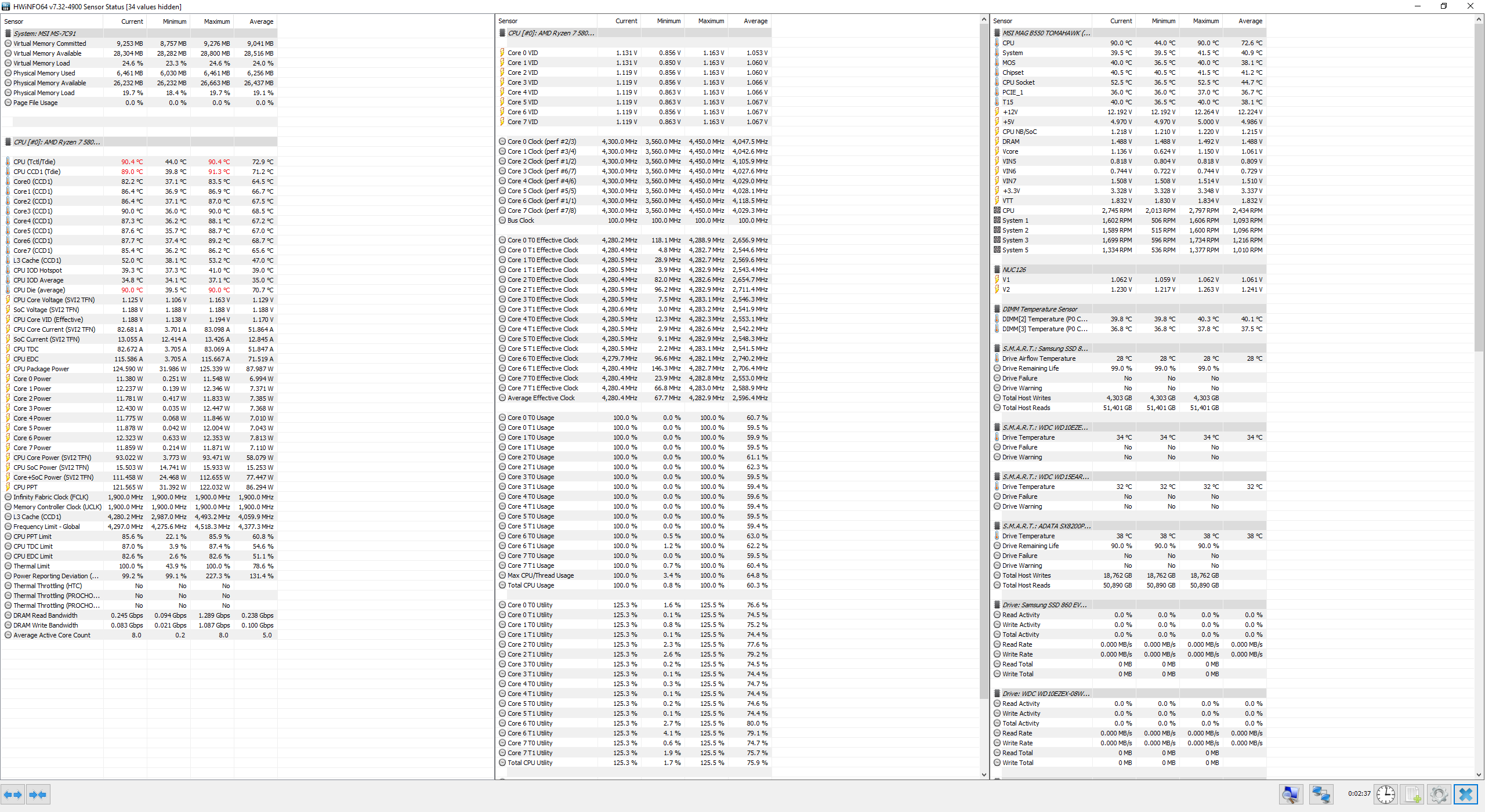Viewport: 1485px width, 812px height.
Task: Open sensor settings gear icon
Action: click(x=1439, y=794)
